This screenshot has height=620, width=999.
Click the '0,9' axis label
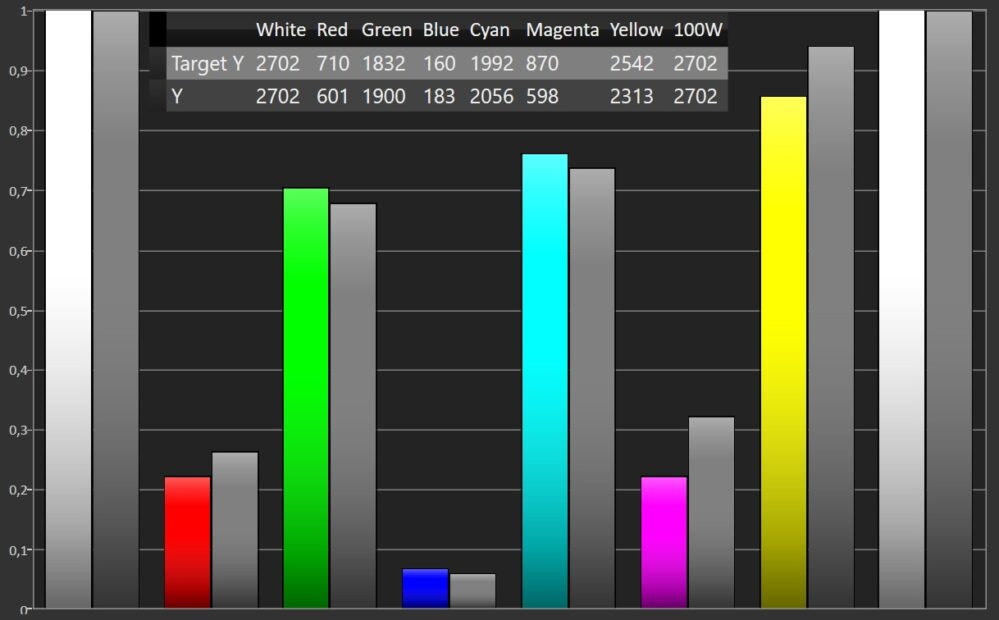point(18,71)
